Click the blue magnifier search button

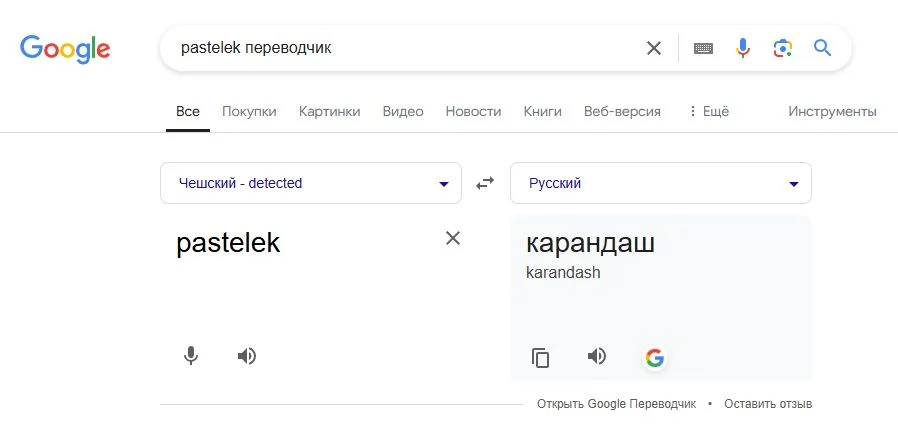tap(823, 48)
